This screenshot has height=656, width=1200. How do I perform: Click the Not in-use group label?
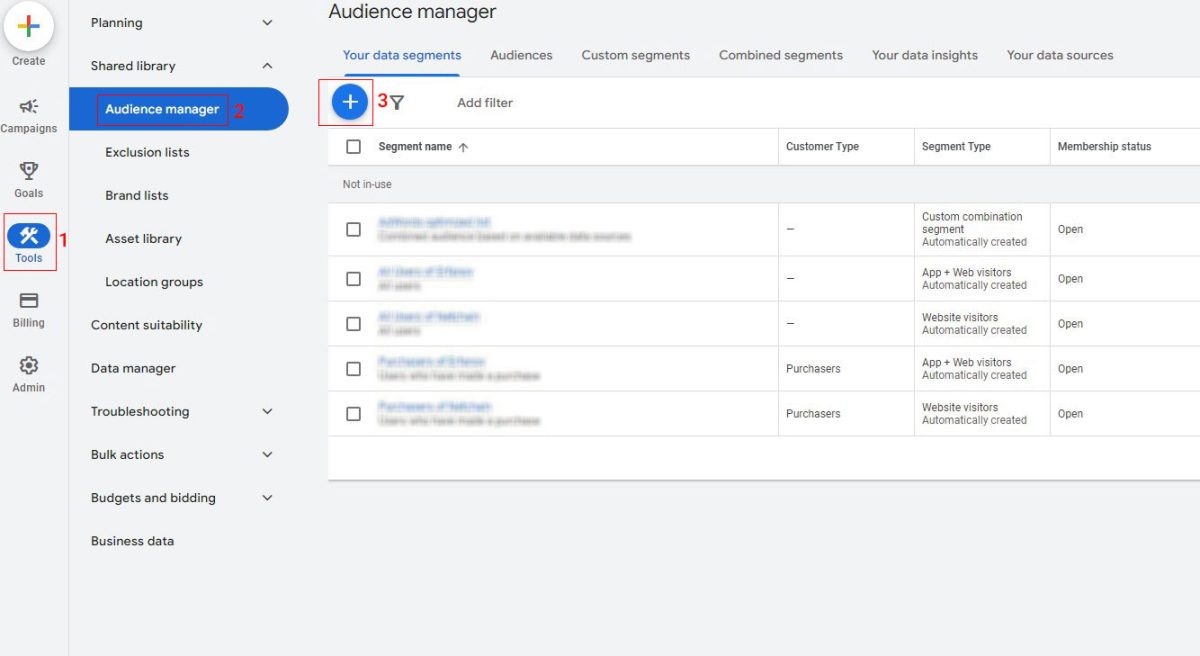click(367, 185)
